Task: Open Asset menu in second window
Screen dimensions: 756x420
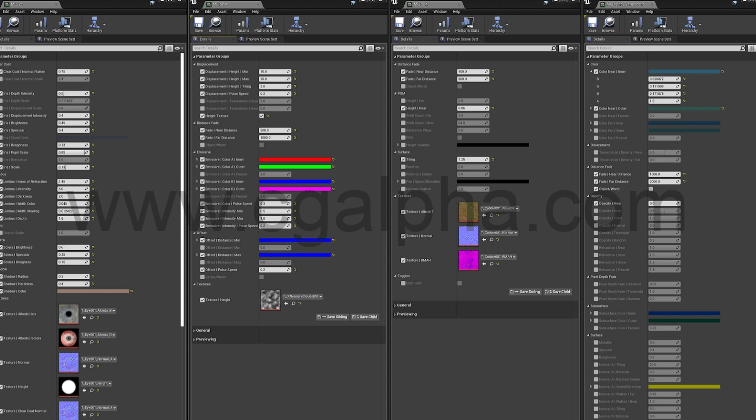Action: [x=222, y=11]
